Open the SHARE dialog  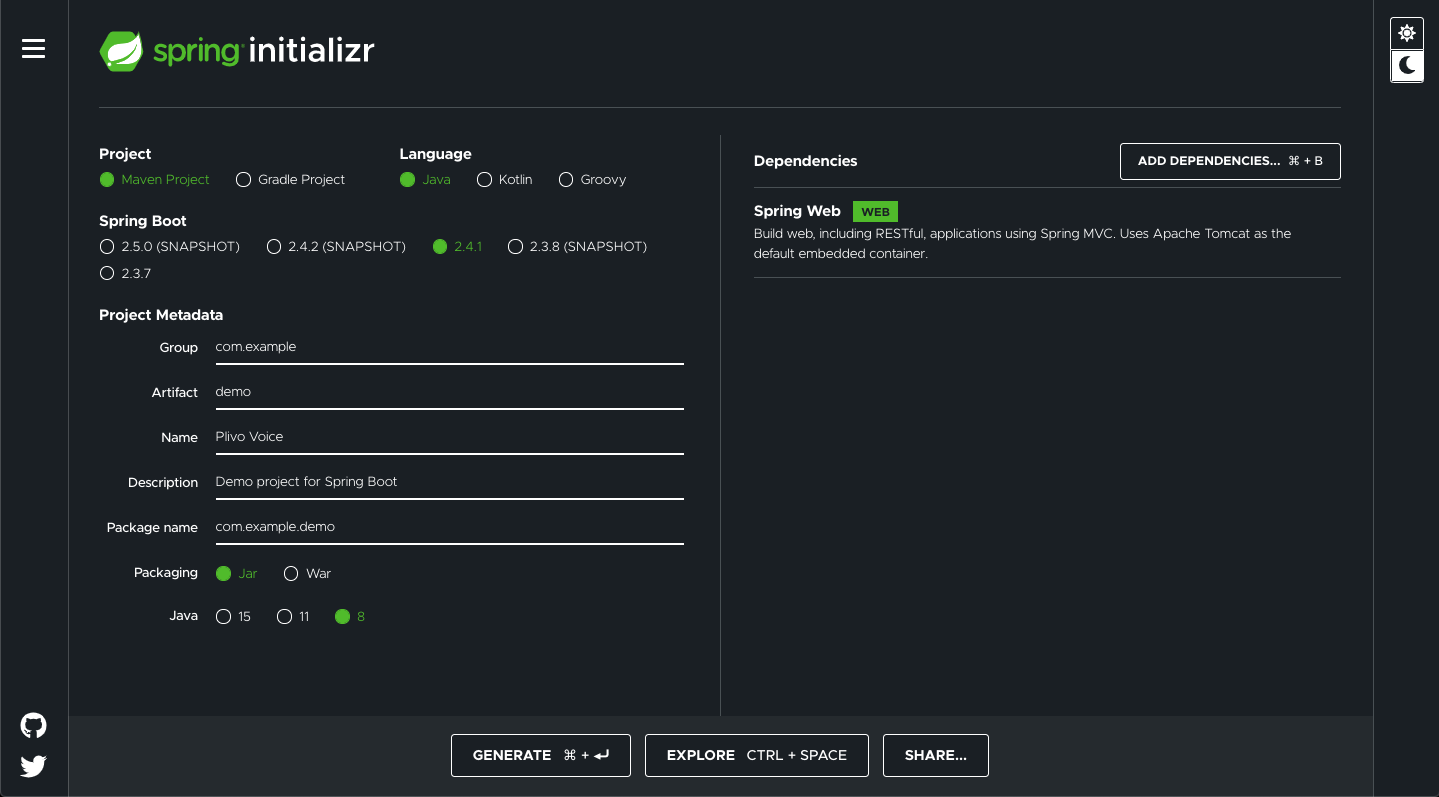(x=935, y=755)
